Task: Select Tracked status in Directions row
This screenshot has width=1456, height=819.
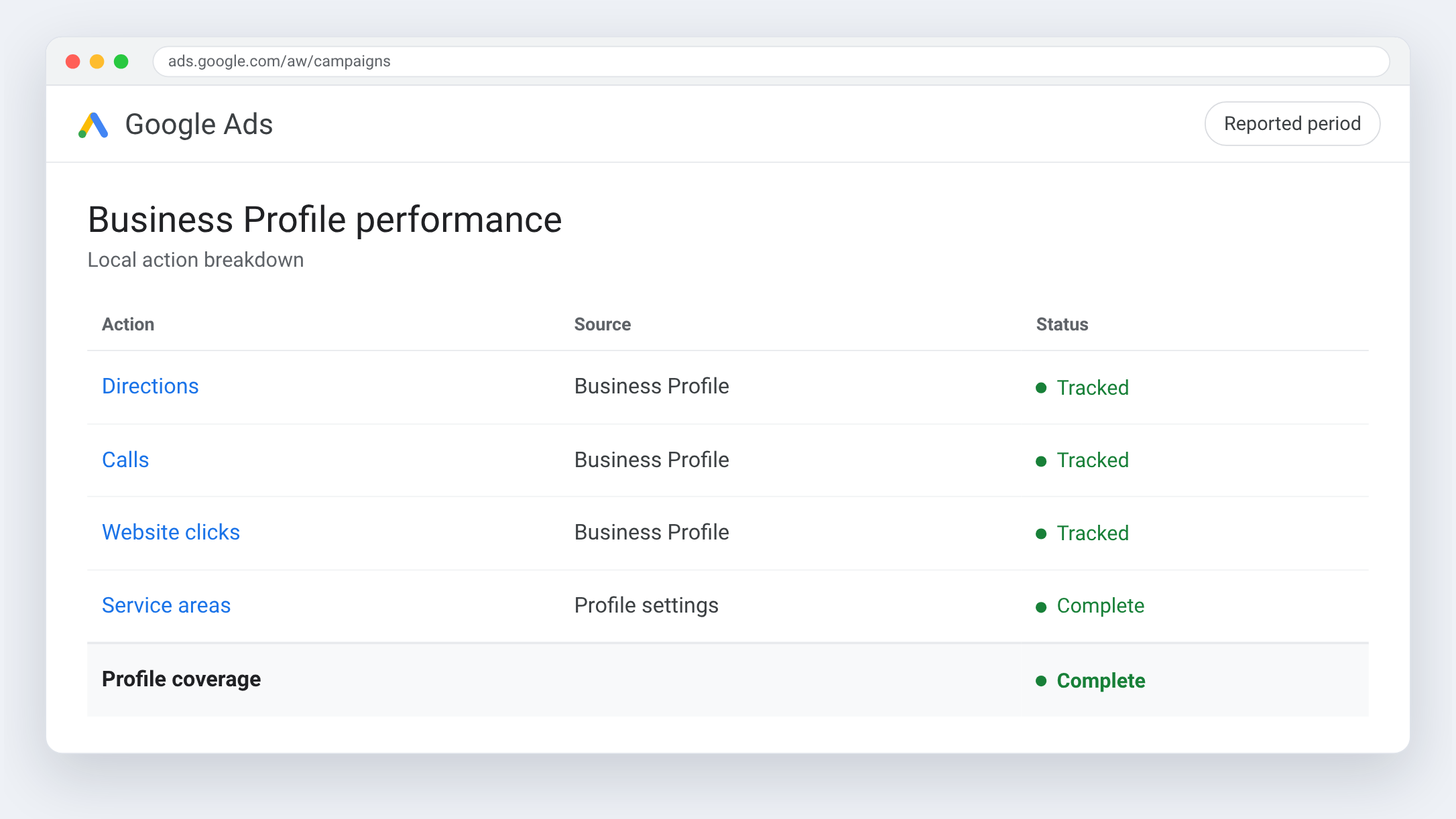Action: pos(1083,388)
